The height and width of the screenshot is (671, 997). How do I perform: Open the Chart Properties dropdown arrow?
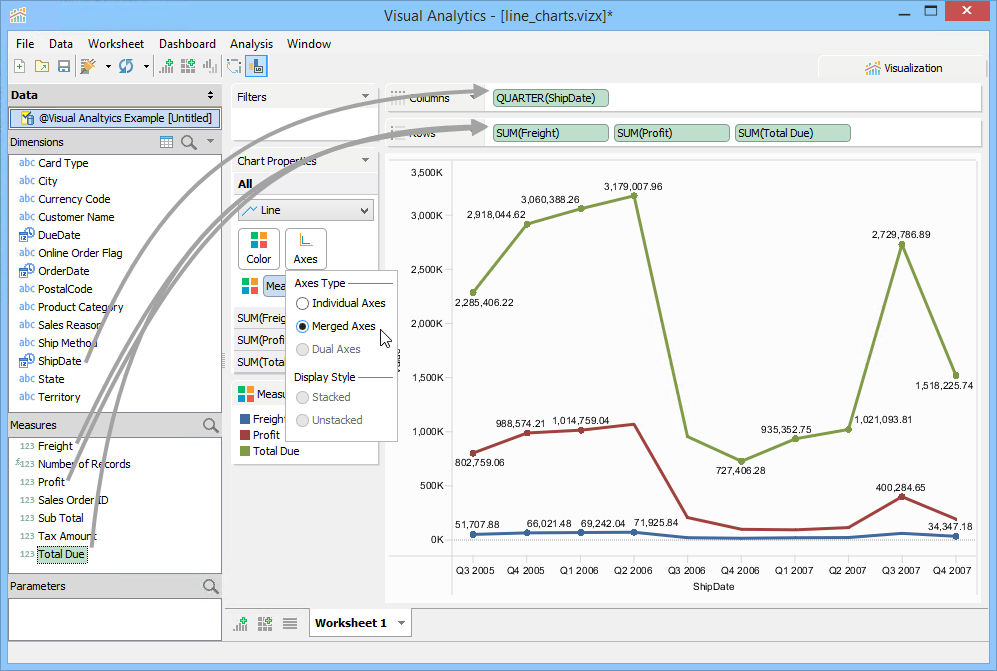click(365, 160)
